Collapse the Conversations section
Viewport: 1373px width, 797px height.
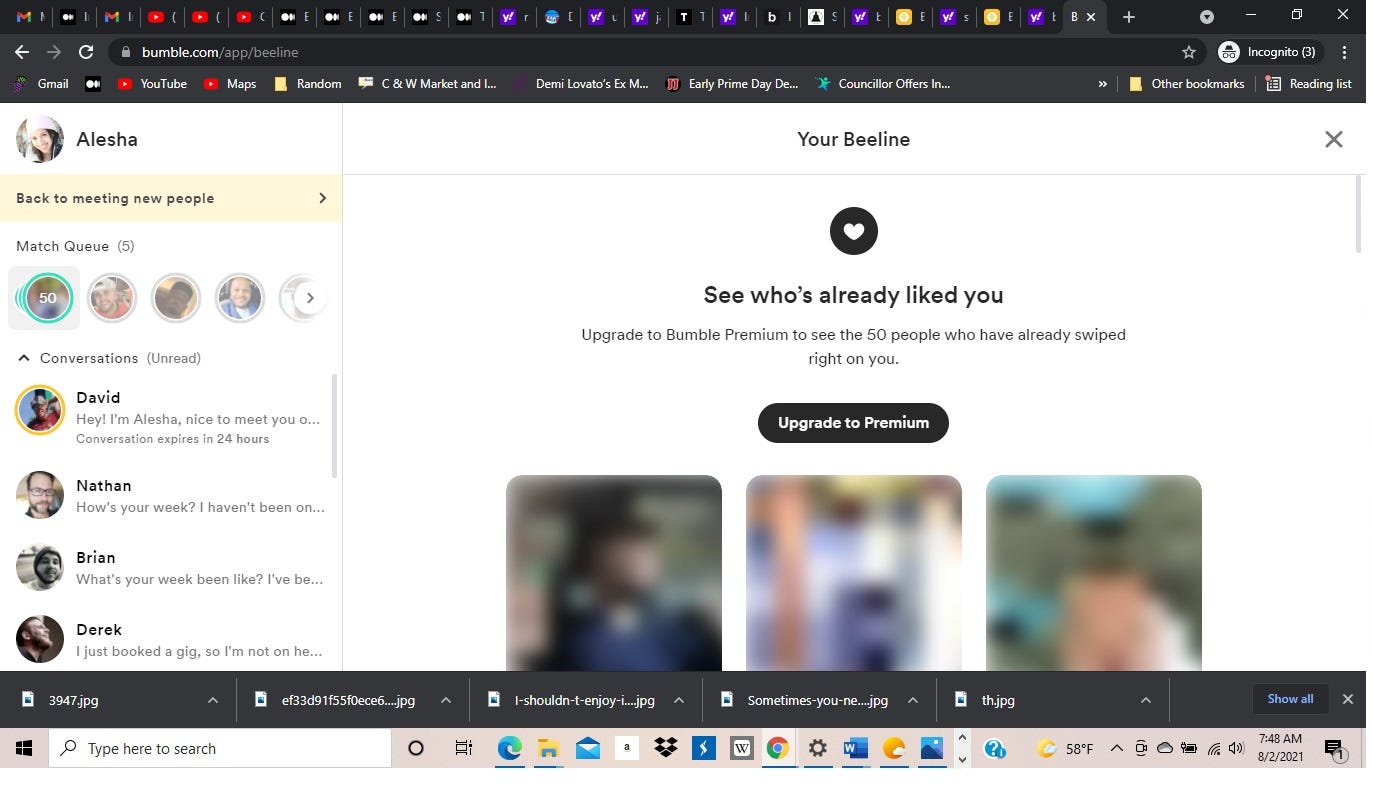pyautogui.click(x=24, y=358)
